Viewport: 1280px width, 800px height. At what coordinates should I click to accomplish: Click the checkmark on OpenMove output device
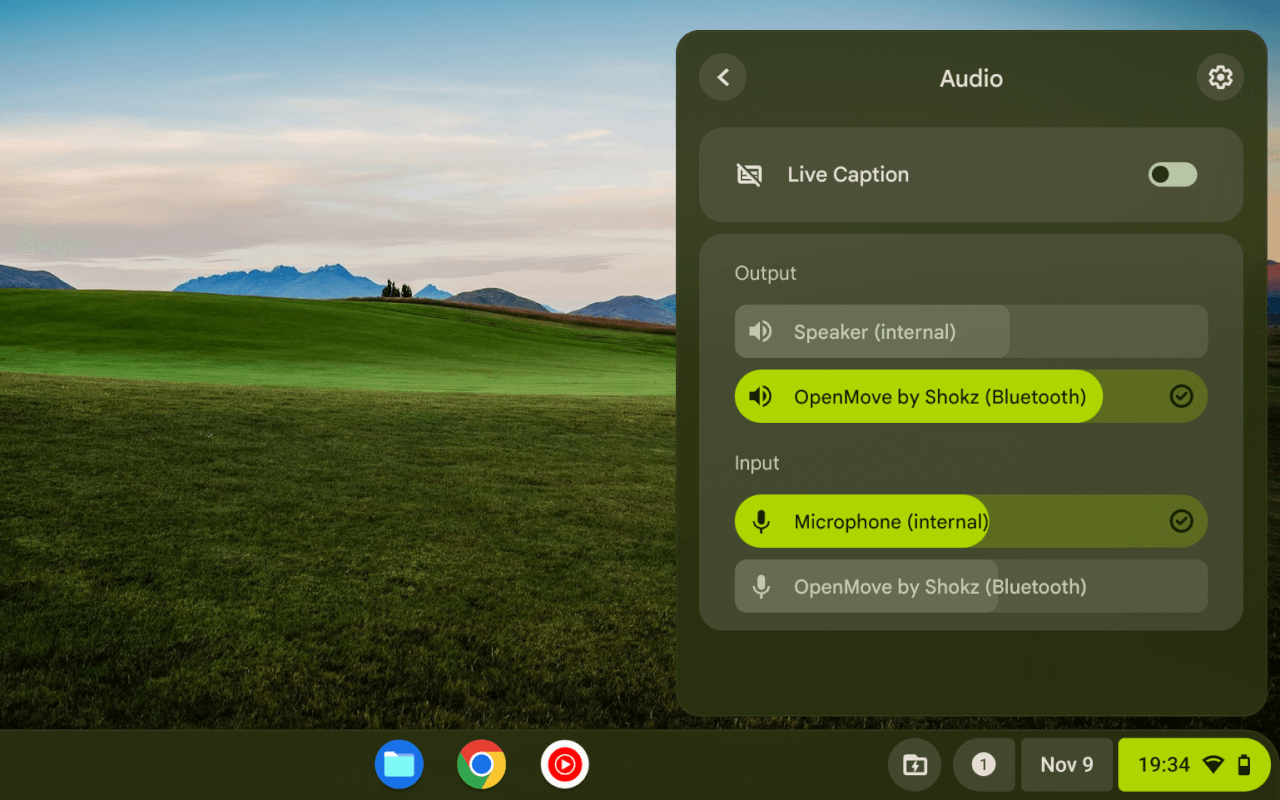click(1182, 396)
